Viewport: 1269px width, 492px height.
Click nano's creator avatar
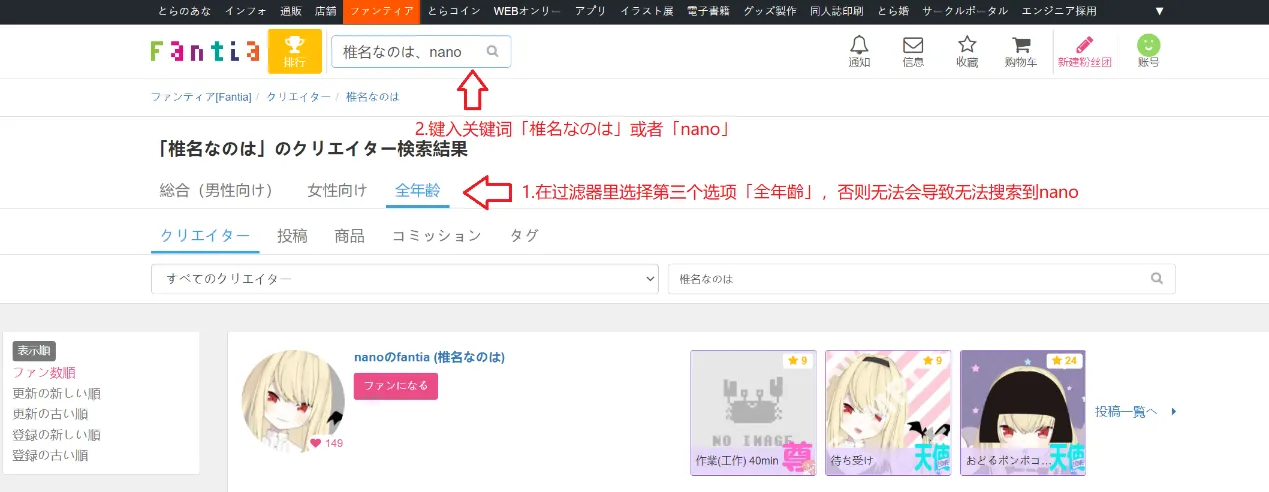point(293,401)
